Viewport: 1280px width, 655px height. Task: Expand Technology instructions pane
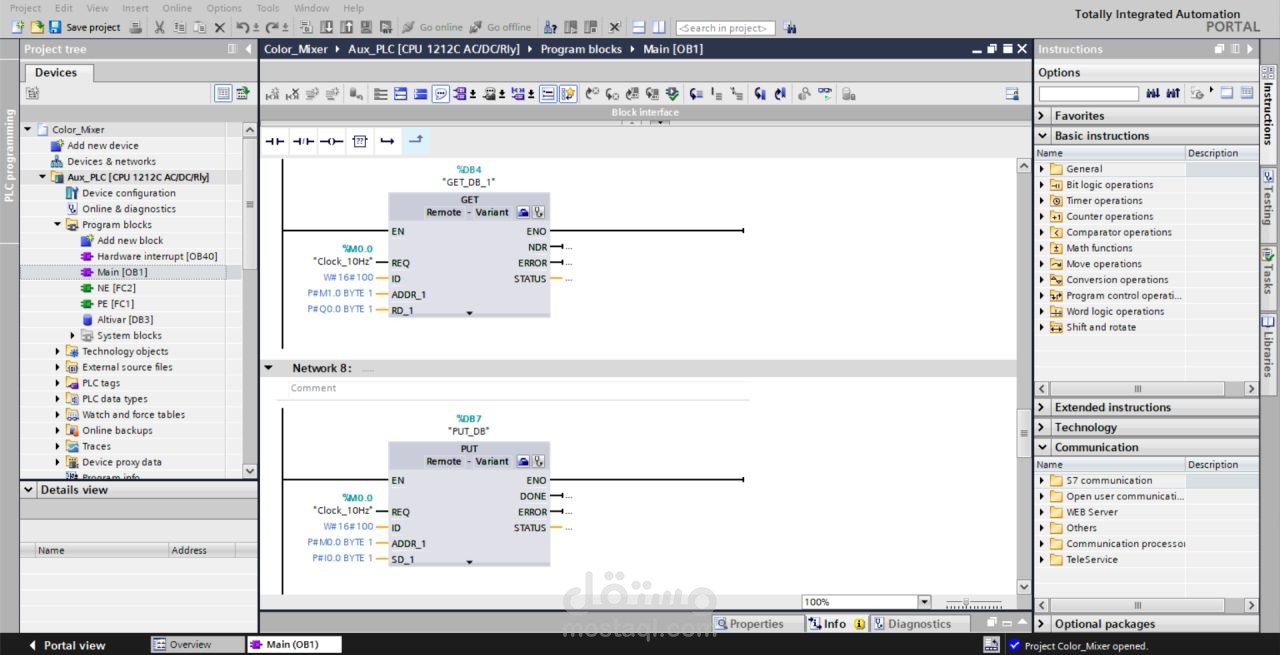click(1043, 428)
